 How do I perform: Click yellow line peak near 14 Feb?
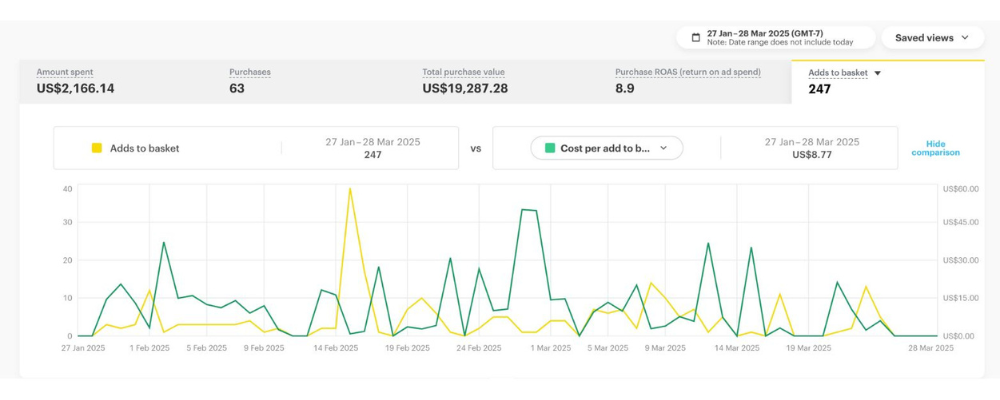350,189
